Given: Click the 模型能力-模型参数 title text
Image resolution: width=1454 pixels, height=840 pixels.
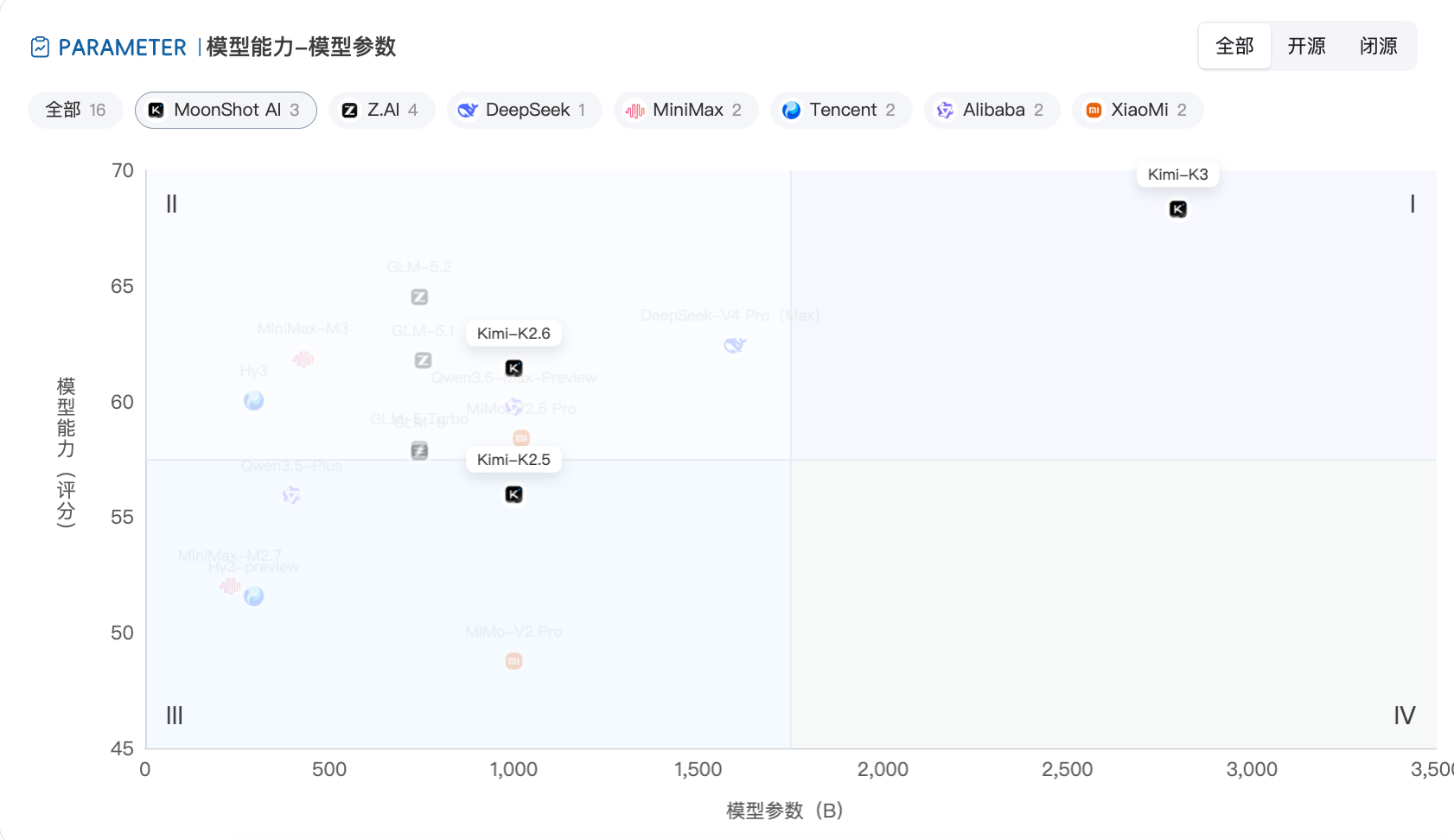Looking at the screenshot, I should click(301, 47).
